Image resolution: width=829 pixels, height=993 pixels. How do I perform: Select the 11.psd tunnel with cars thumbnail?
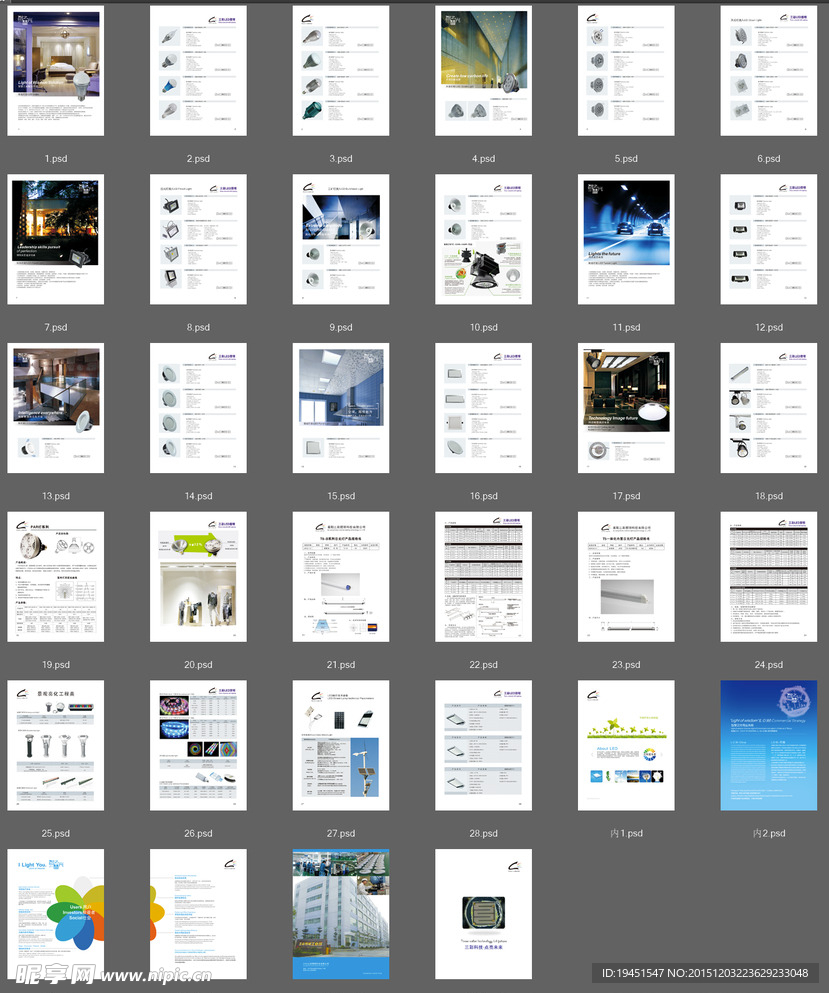pyautogui.click(x=626, y=240)
